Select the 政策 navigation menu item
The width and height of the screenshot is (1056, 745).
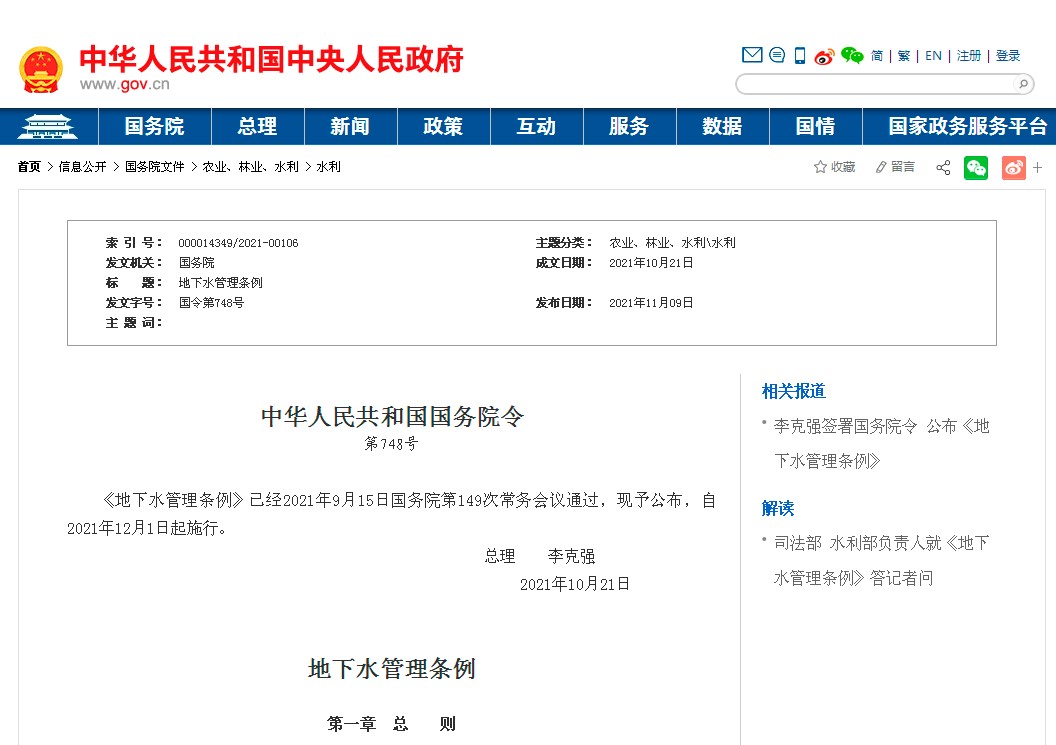443,126
